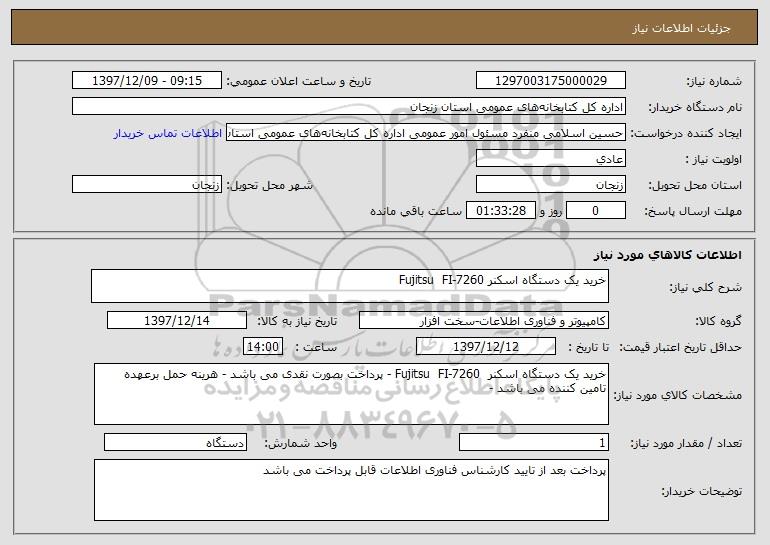Click the remaining time field 01:33:28
Image resolution: width=770 pixels, height=545 pixels.
click(x=500, y=211)
